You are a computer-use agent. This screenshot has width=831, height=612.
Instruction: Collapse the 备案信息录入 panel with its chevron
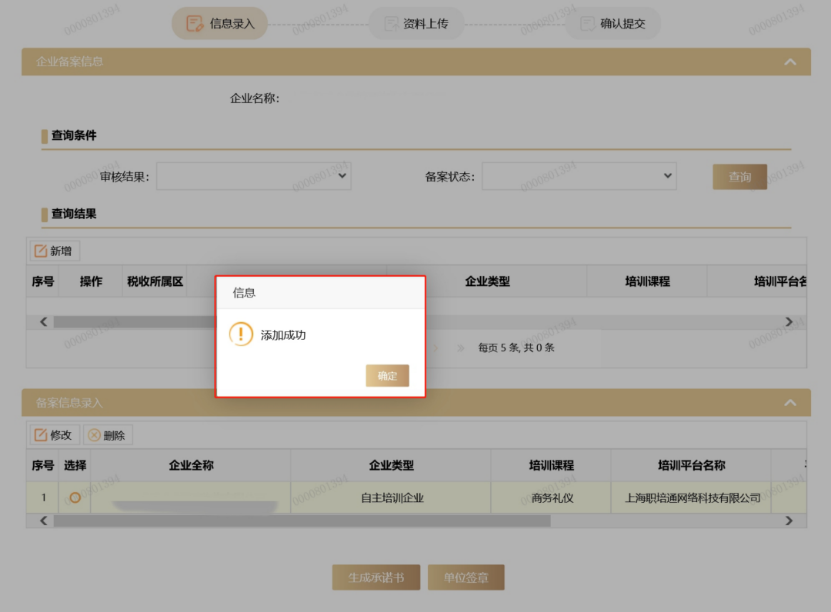point(790,403)
